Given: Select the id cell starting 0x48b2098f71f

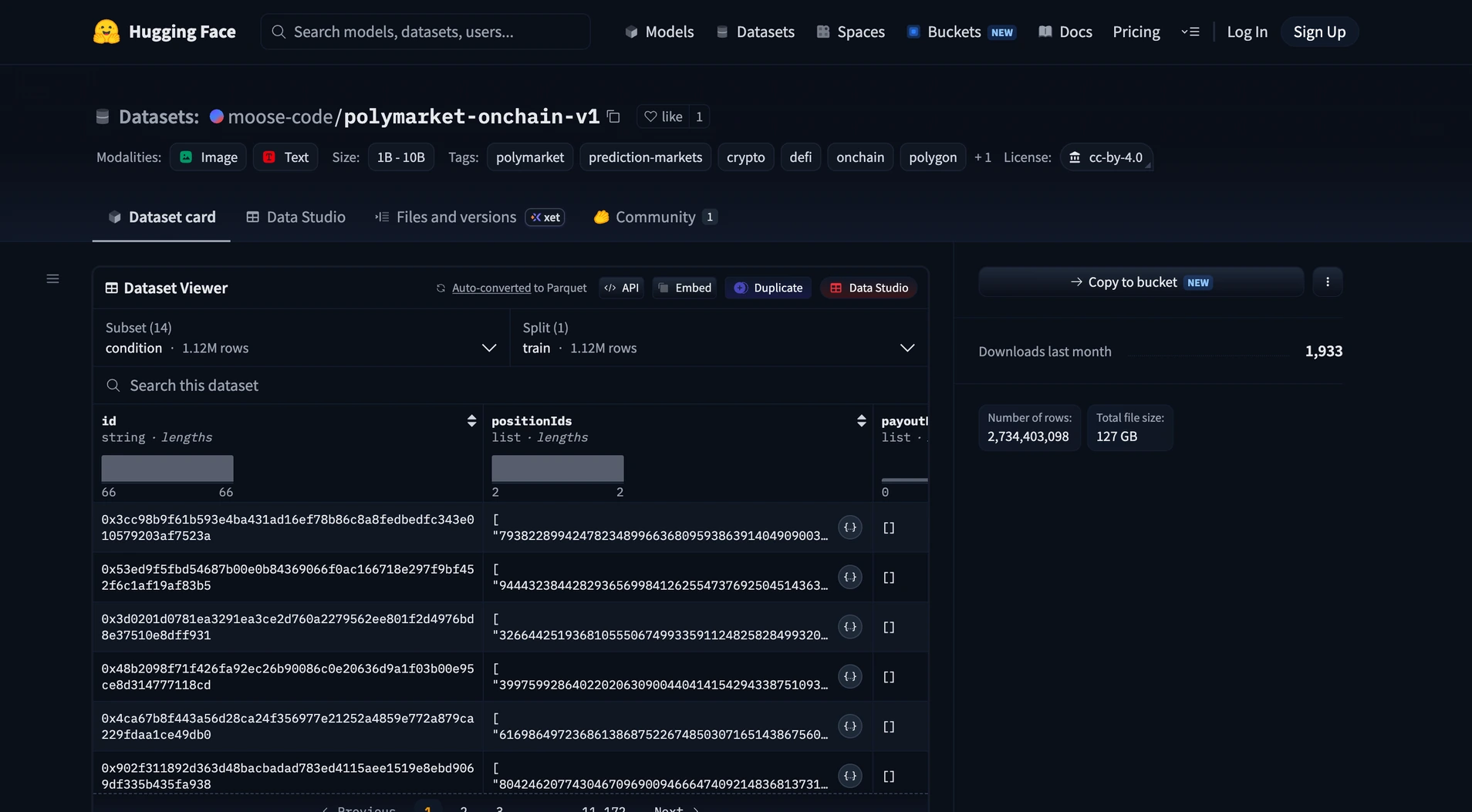Looking at the screenshot, I should pyautogui.click(x=288, y=676).
